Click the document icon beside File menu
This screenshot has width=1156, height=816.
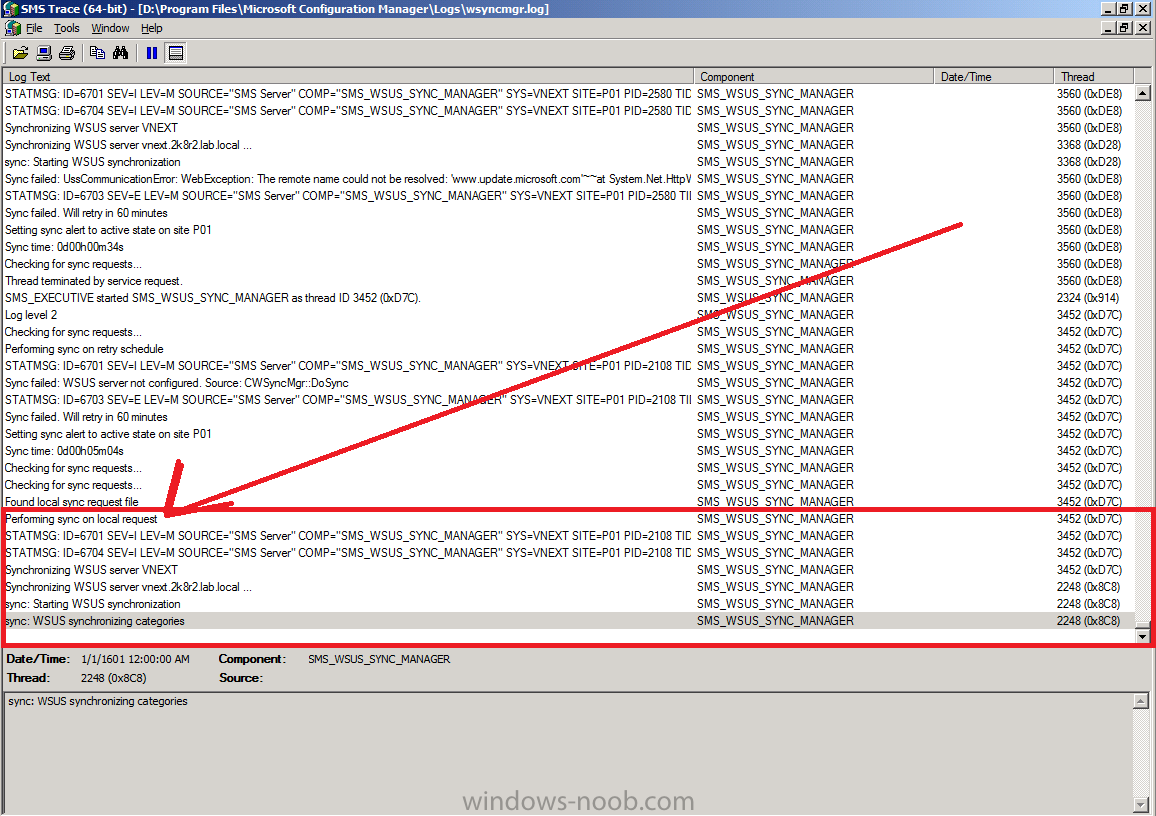pyautogui.click(x=12, y=28)
